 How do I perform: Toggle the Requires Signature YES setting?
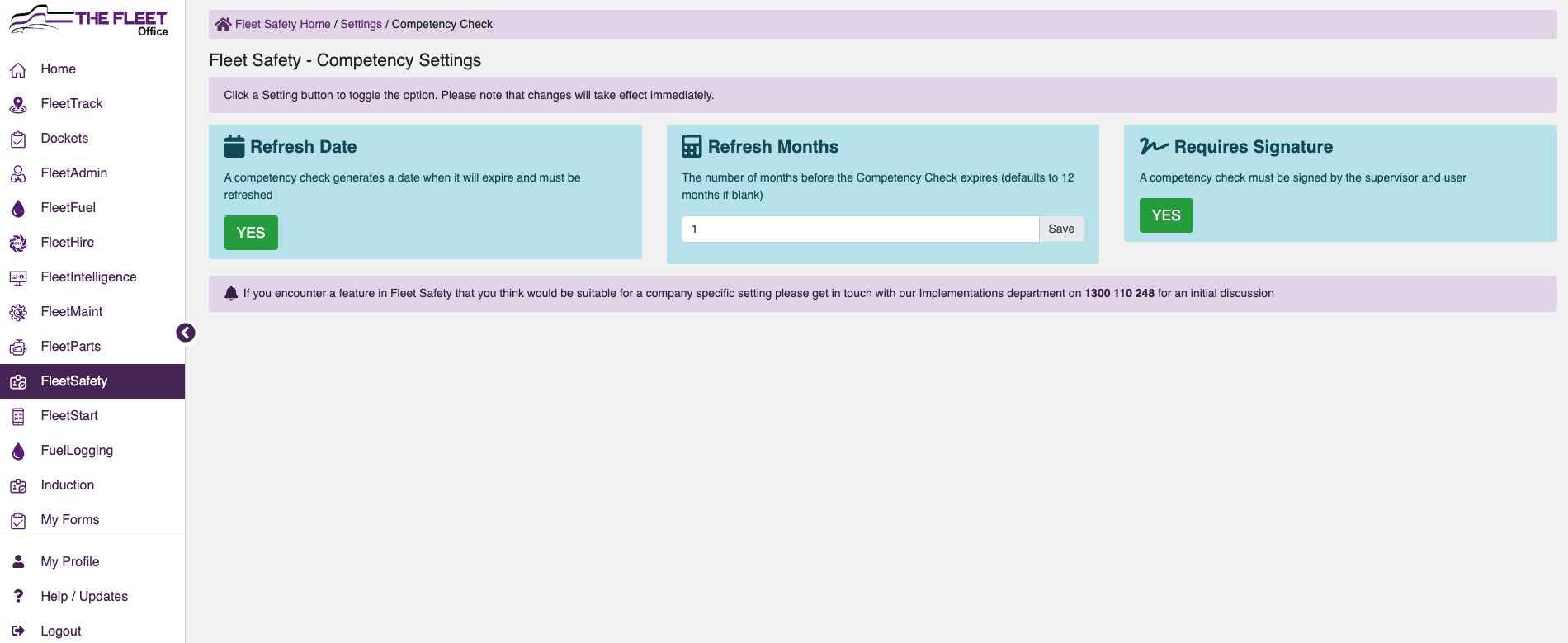coord(1166,215)
